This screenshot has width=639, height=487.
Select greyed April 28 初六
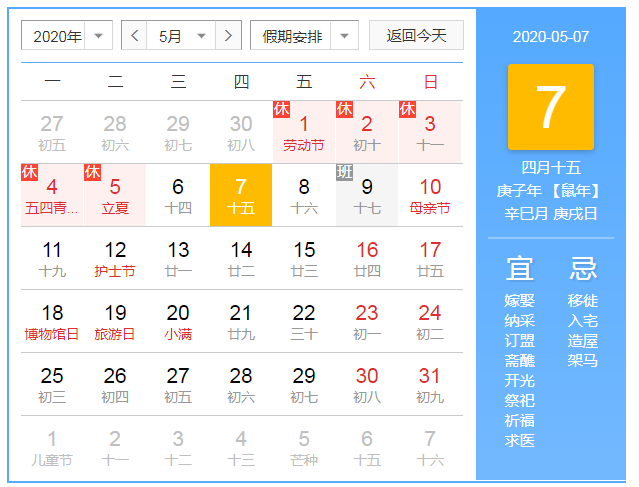(x=115, y=132)
